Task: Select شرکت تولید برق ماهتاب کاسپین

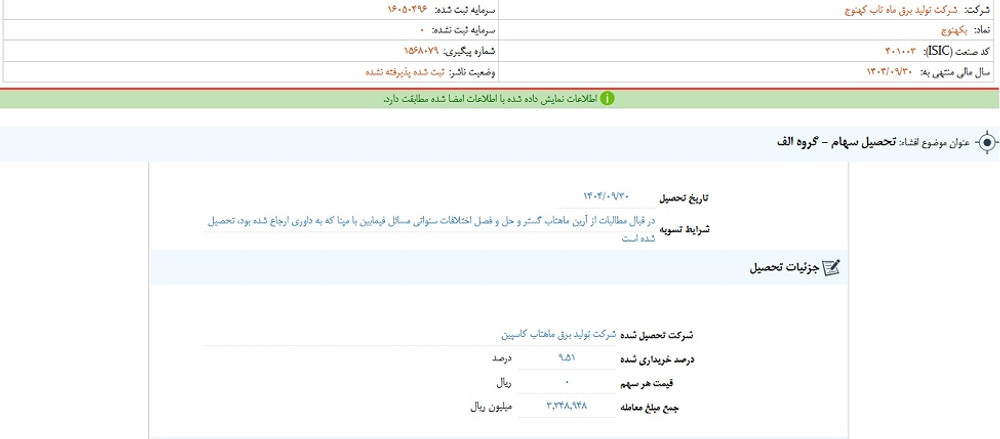Action: [x=559, y=334]
